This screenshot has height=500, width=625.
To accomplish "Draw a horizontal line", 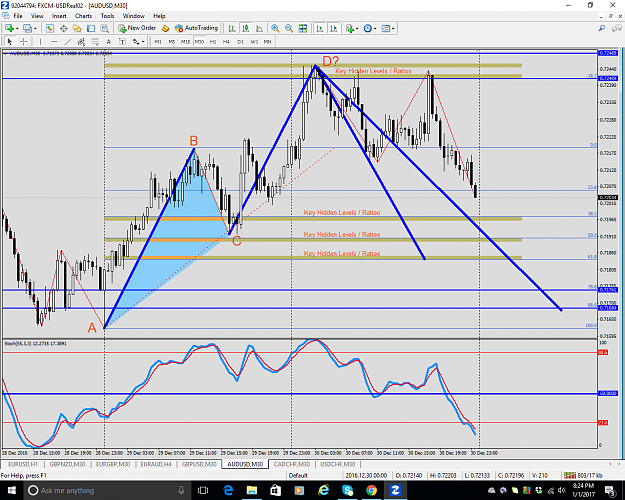I will click(54, 41).
